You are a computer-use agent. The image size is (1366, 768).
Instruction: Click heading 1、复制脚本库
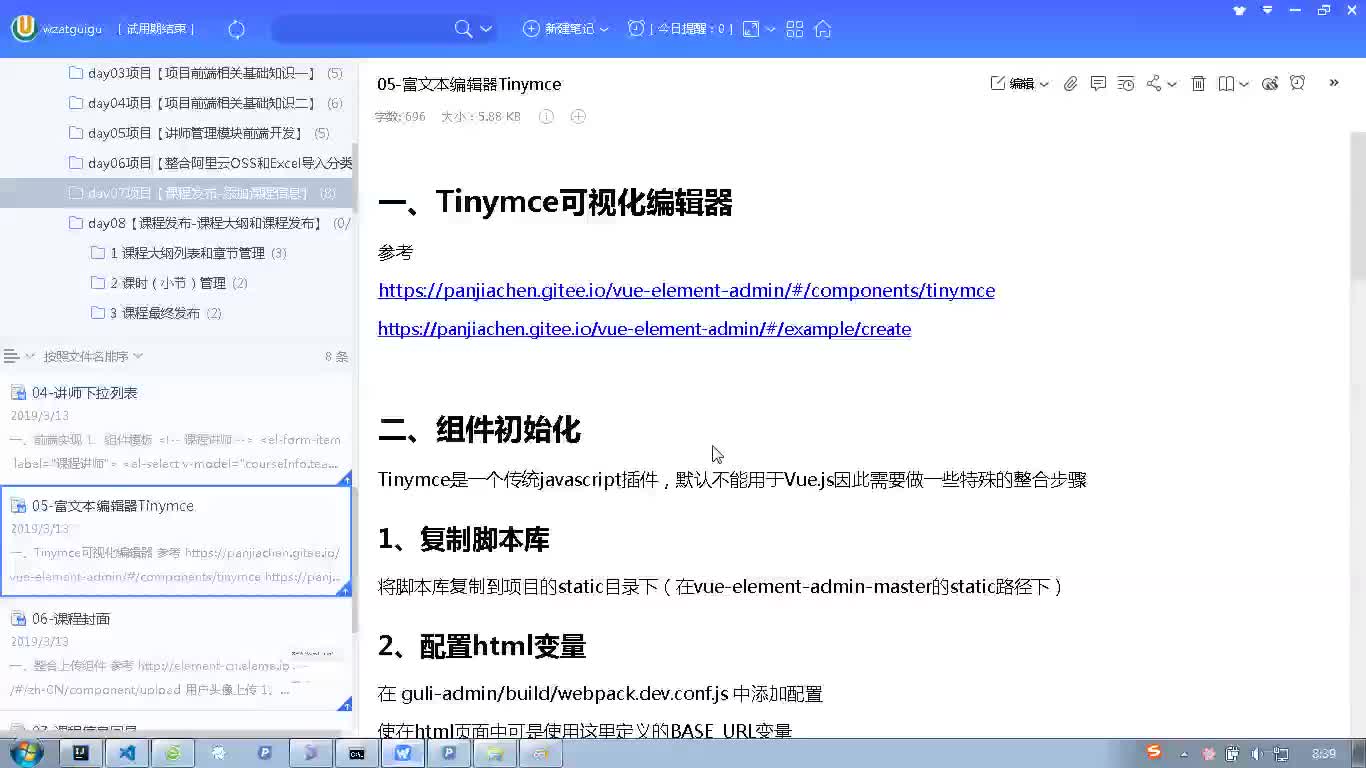pos(463,540)
